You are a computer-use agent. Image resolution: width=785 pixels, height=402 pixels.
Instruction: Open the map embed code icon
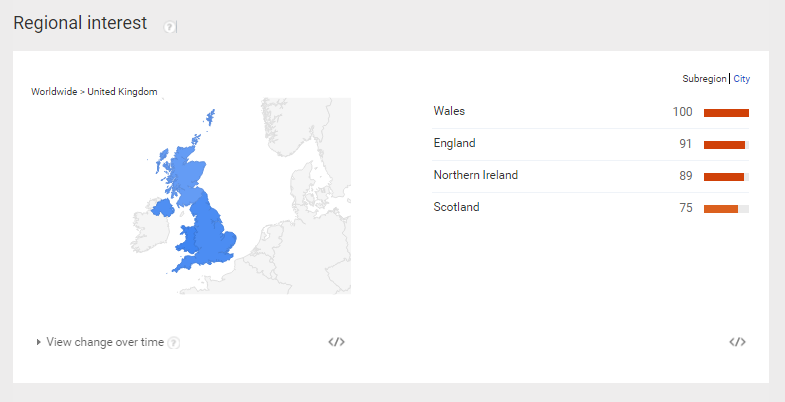click(336, 342)
